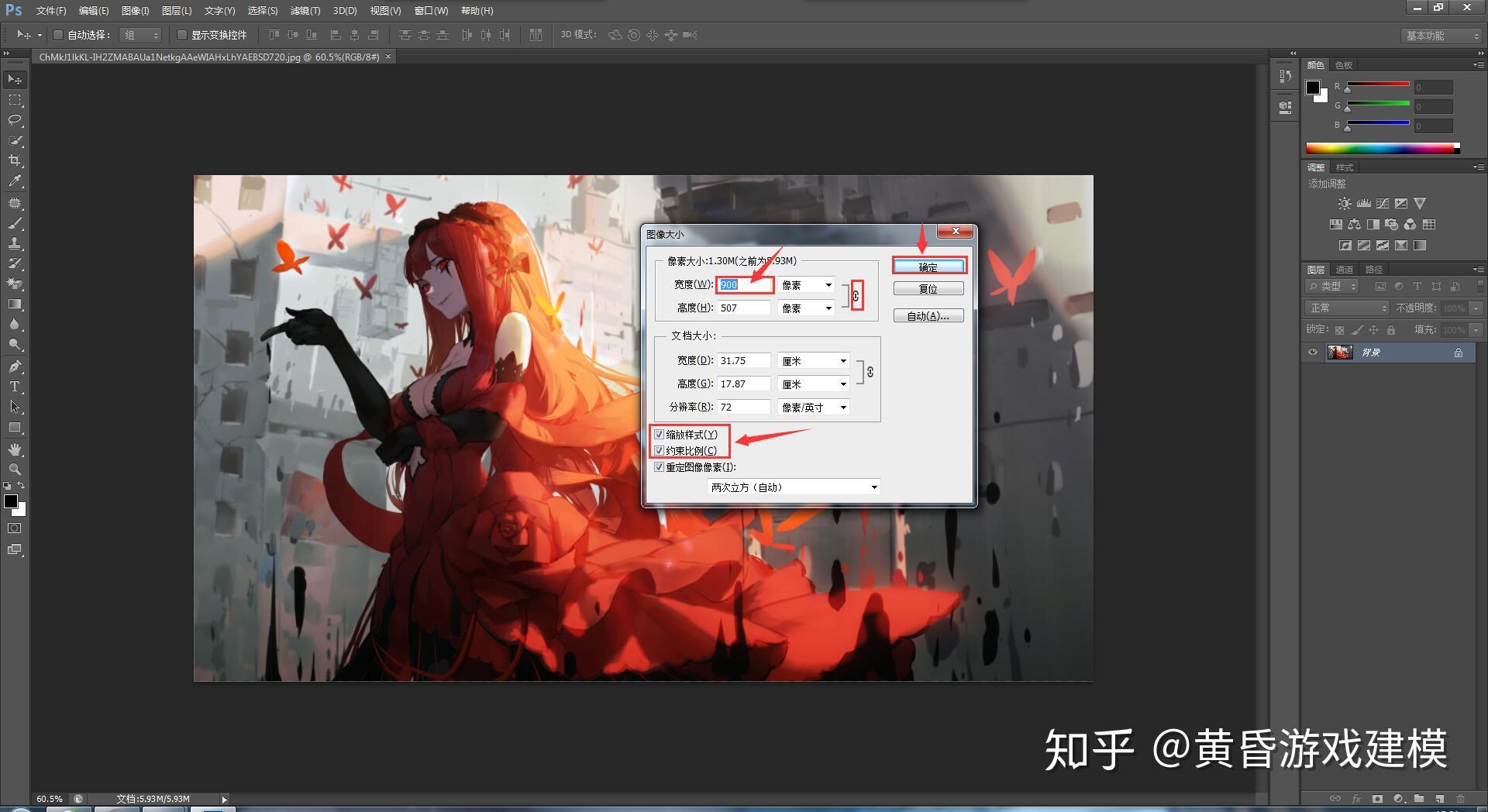The width and height of the screenshot is (1488, 812).
Task: Click the 确定 button in the Image Size dialog
Action: pyautogui.click(x=928, y=265)
